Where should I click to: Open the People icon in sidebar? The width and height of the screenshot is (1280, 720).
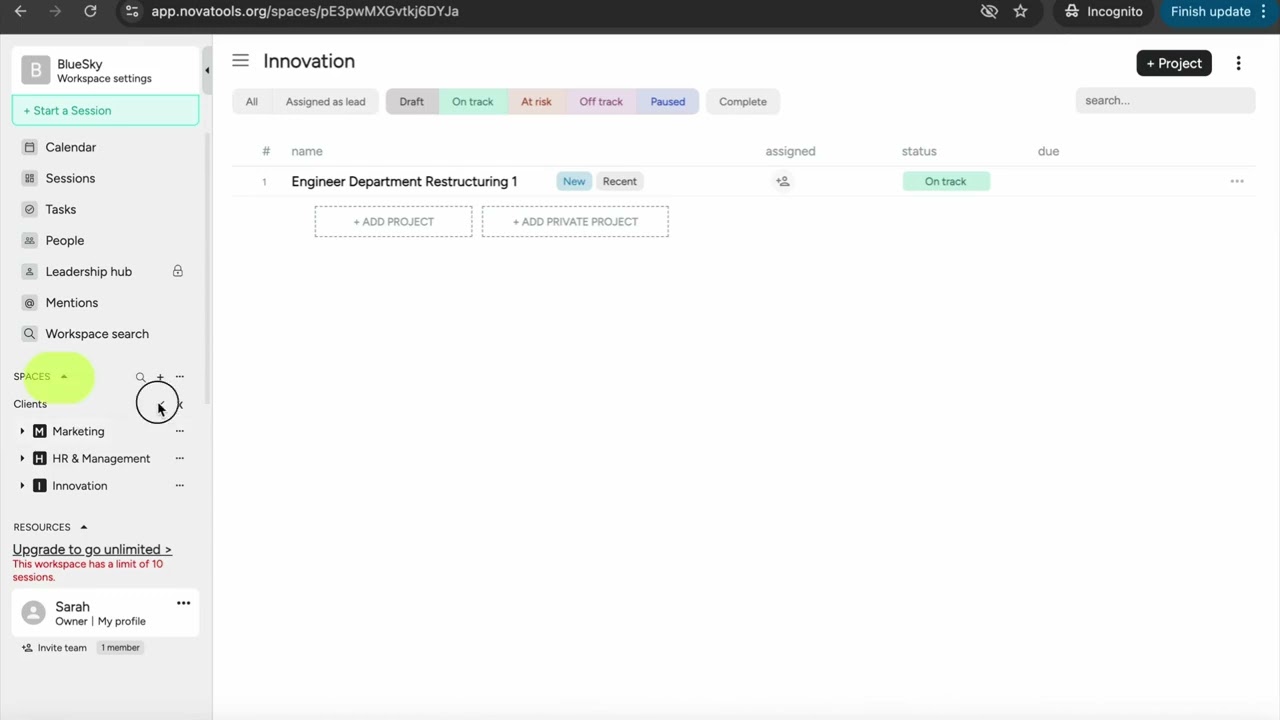[x=29, y=240]
